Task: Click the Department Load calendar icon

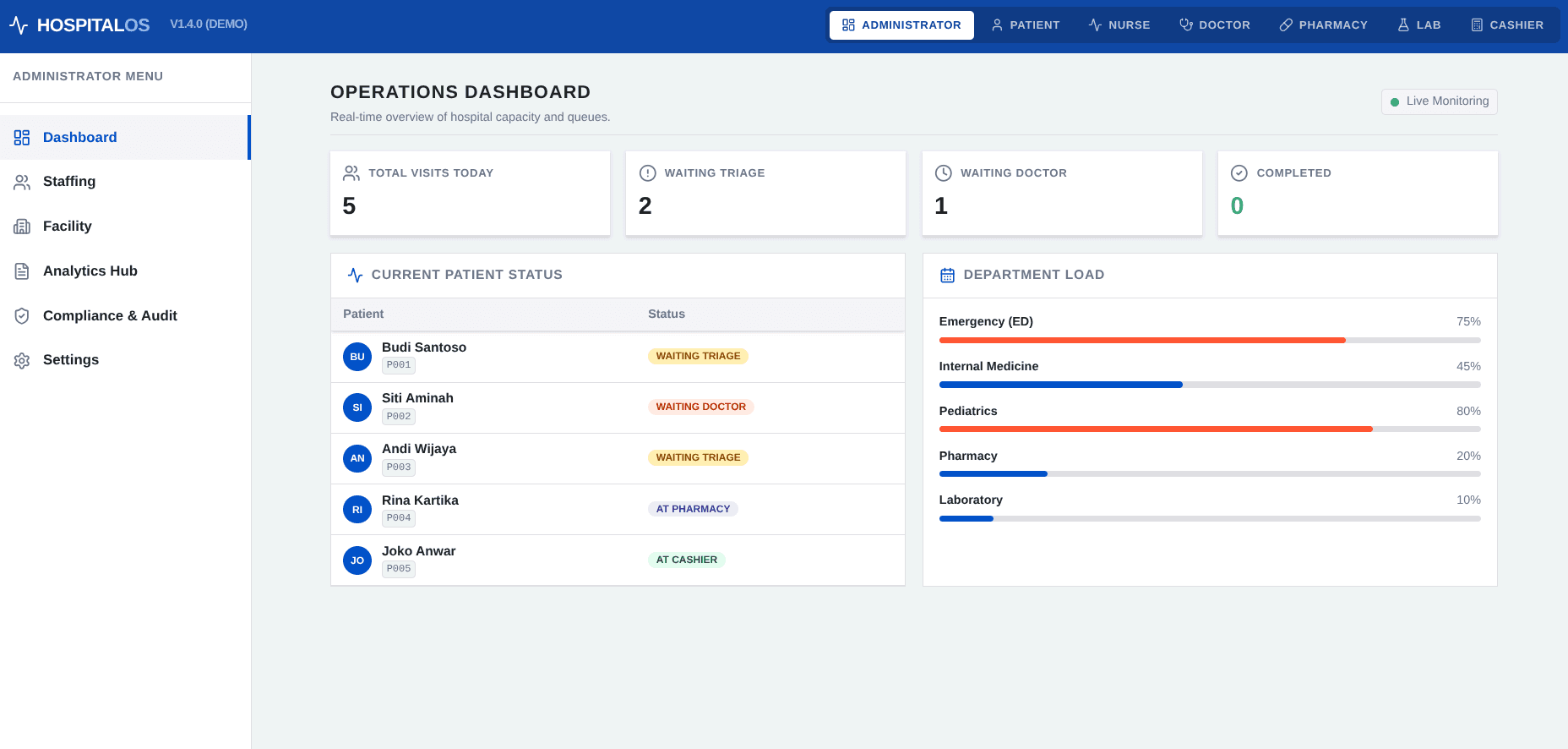Action: (948, 276)
